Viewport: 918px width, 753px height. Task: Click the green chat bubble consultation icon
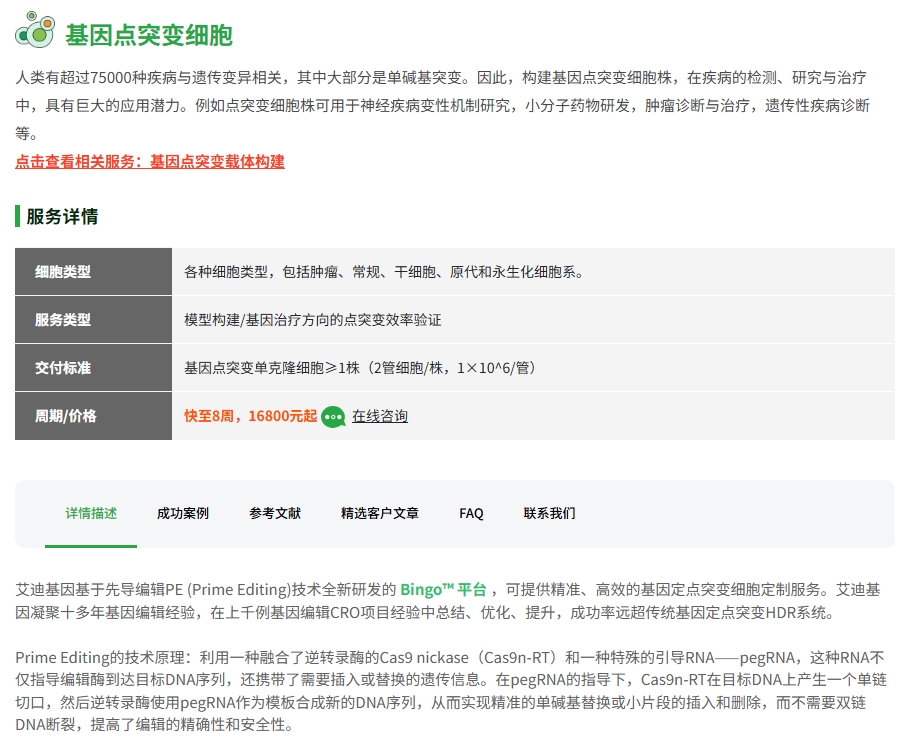point(333,417)
